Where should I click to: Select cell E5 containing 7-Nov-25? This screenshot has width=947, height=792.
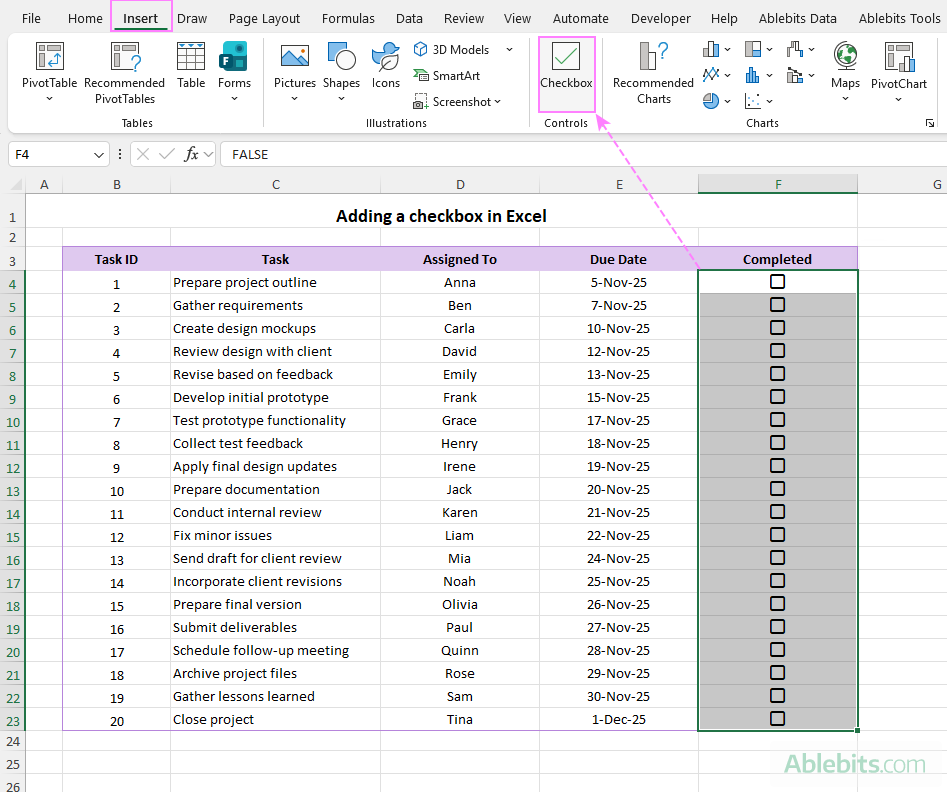(618, 304)
